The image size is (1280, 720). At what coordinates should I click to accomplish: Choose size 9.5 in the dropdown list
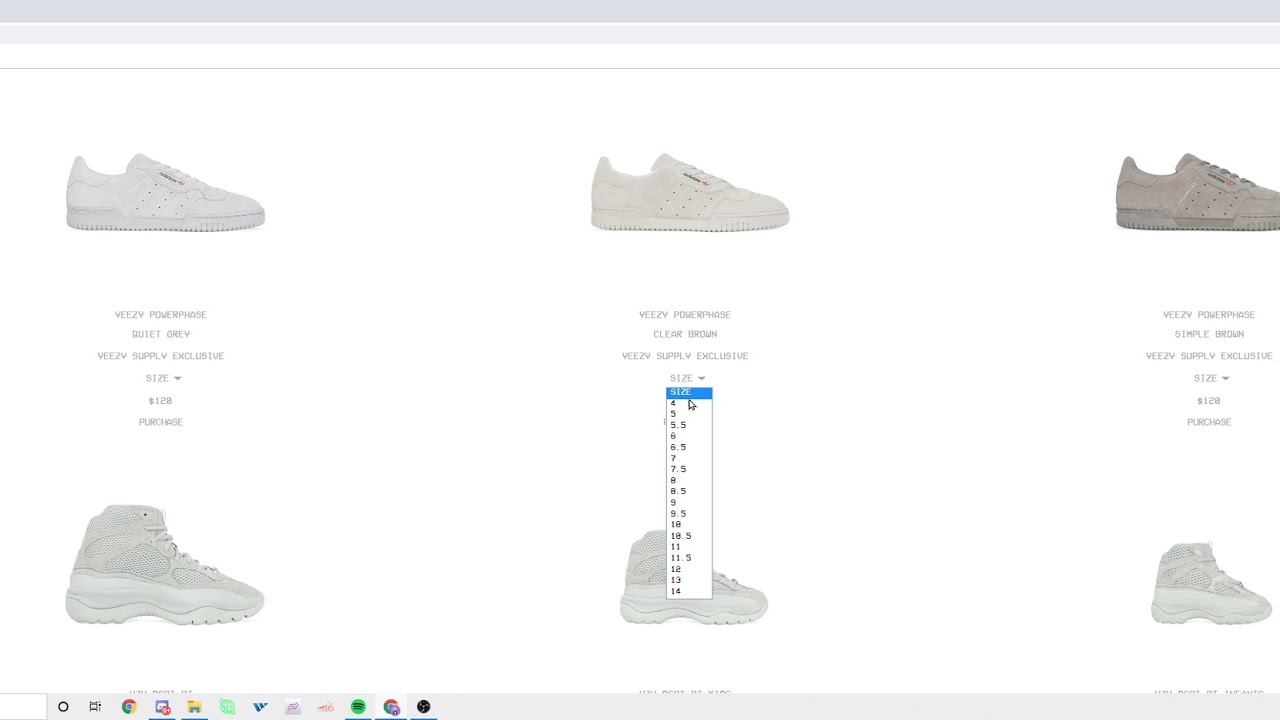point(689,513)
